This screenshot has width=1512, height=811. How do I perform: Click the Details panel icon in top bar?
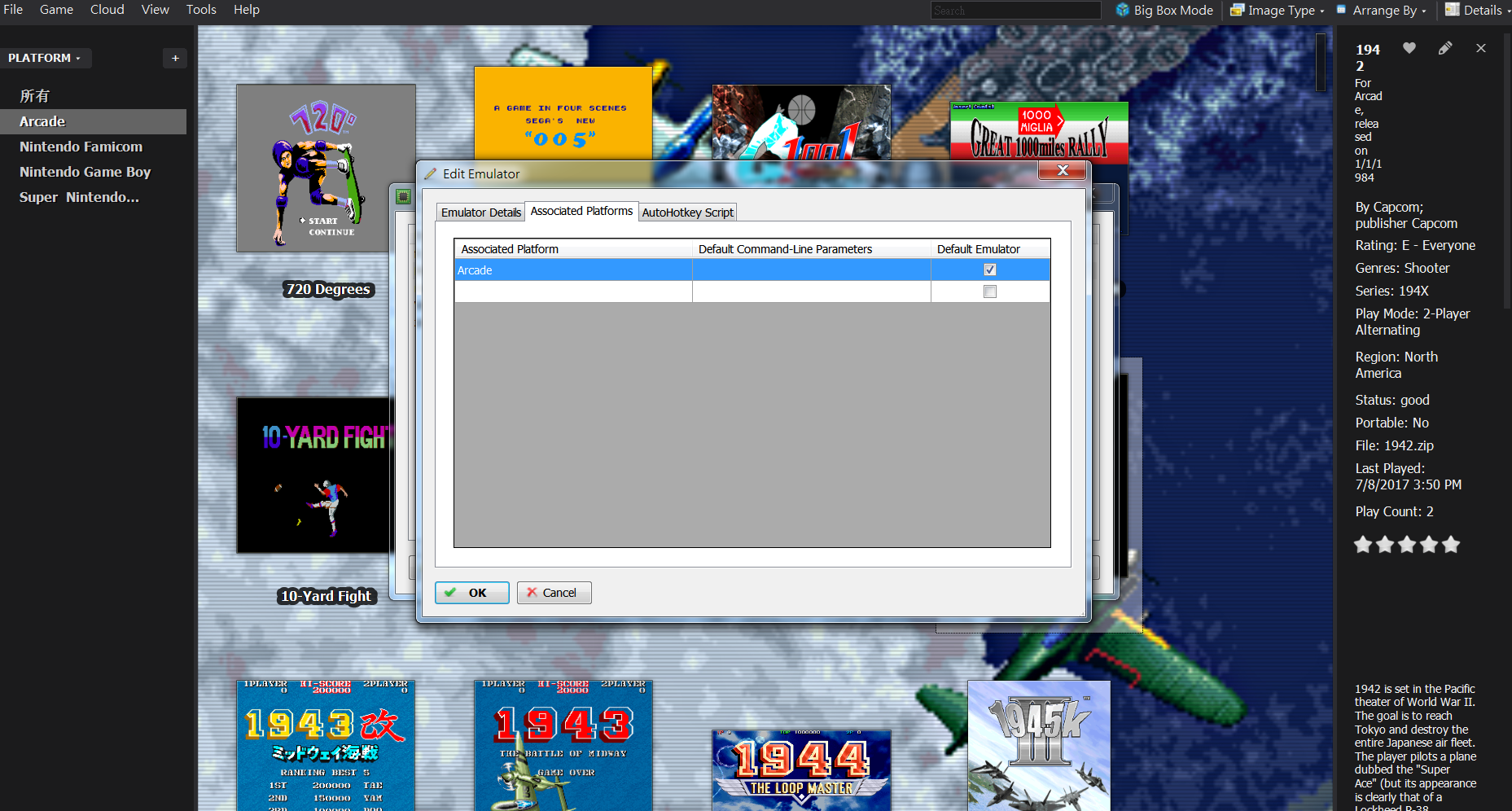[1453, 10]
